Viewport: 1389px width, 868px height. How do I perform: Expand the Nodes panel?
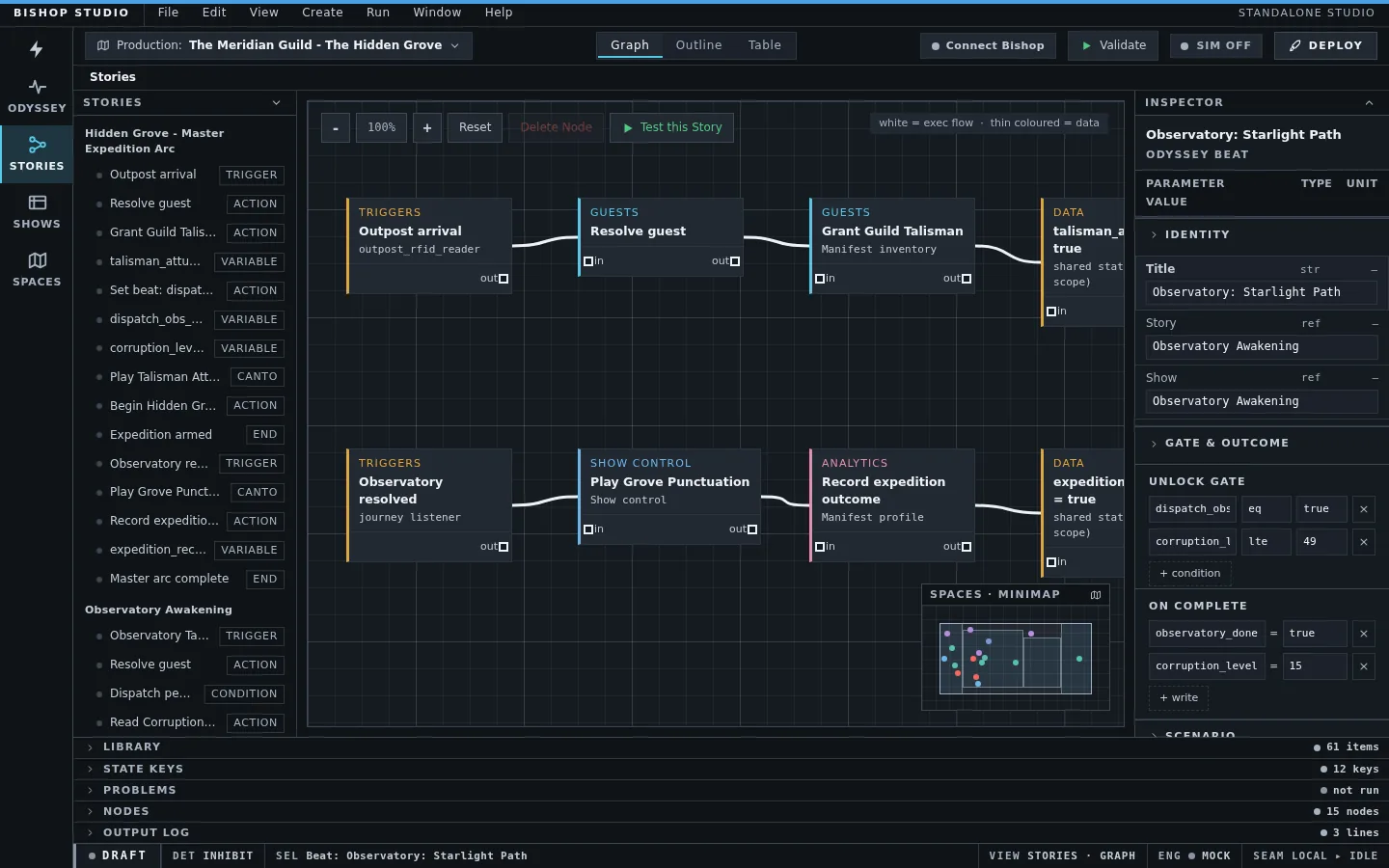click(731, 811)
